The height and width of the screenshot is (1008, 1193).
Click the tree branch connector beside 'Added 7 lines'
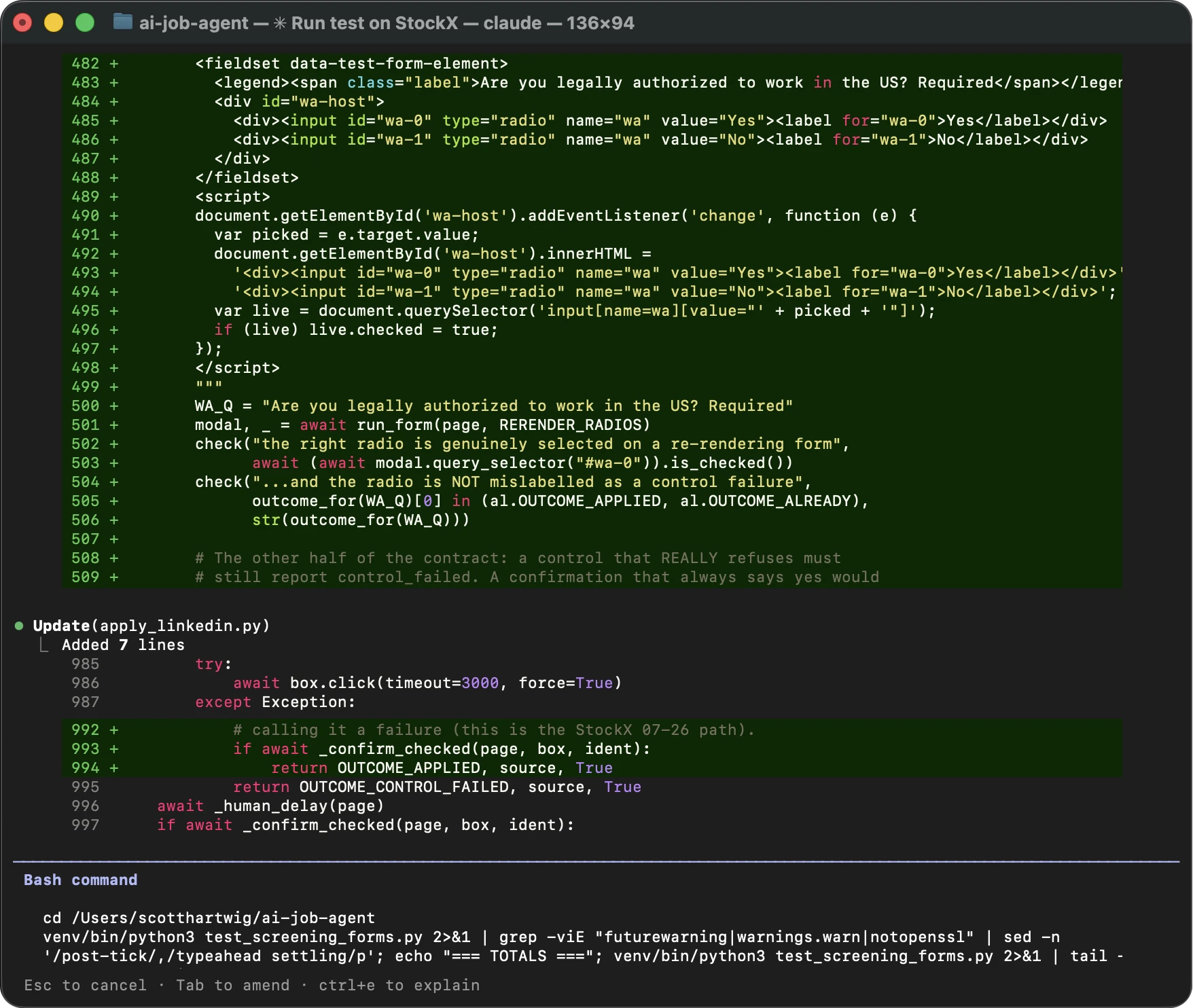click(x=43, y=645)
